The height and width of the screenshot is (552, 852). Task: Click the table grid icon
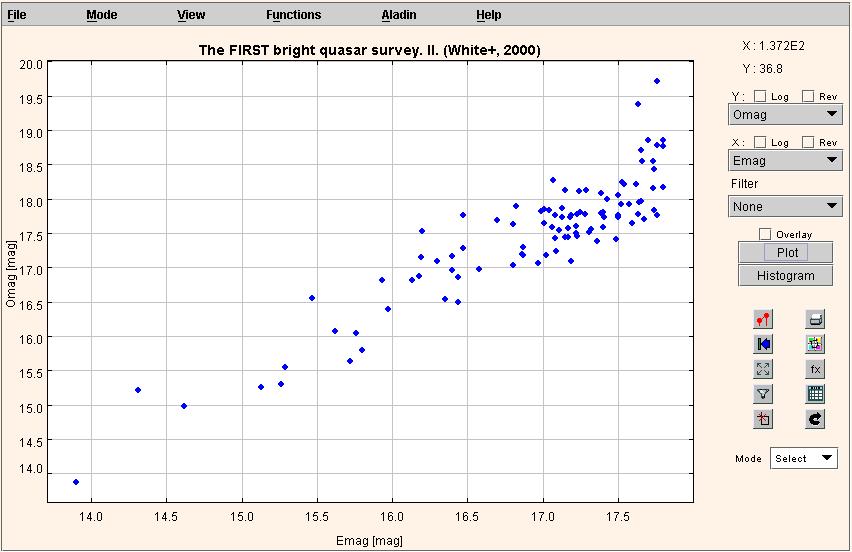tap(815, 394)
